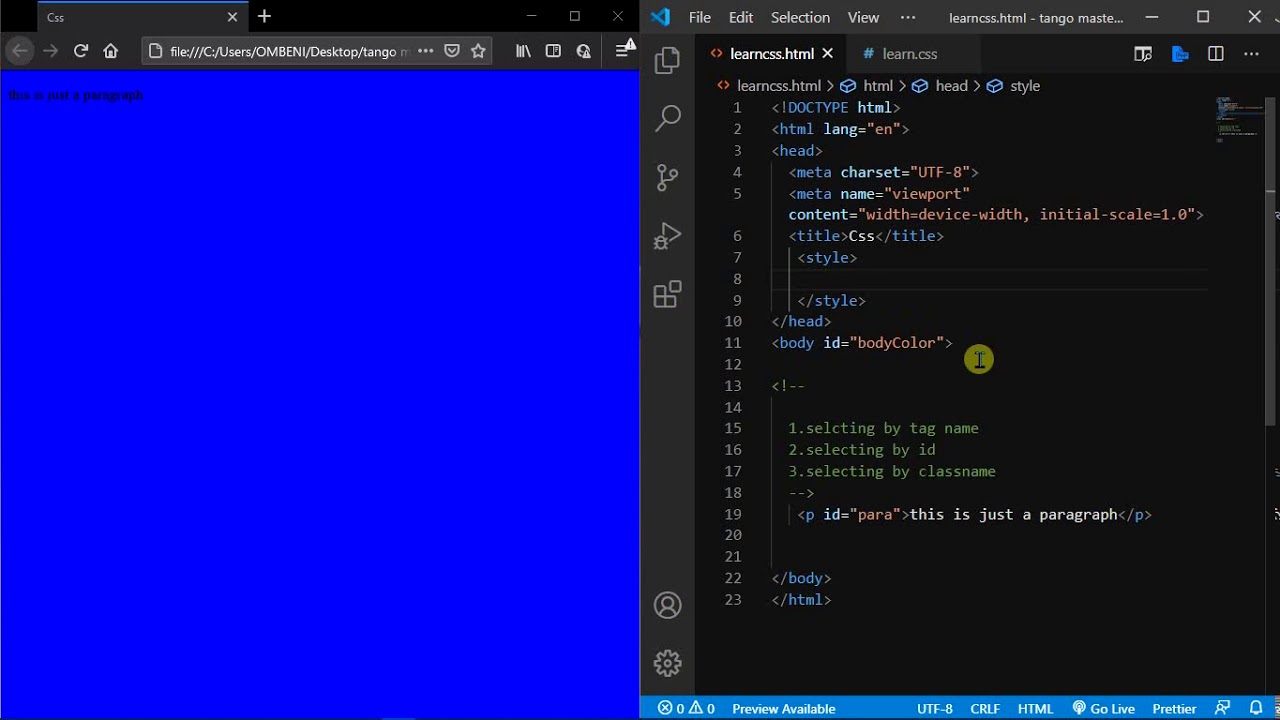Click the Firefox forward arrow
Screen dimensions: 1280x720
50,51
